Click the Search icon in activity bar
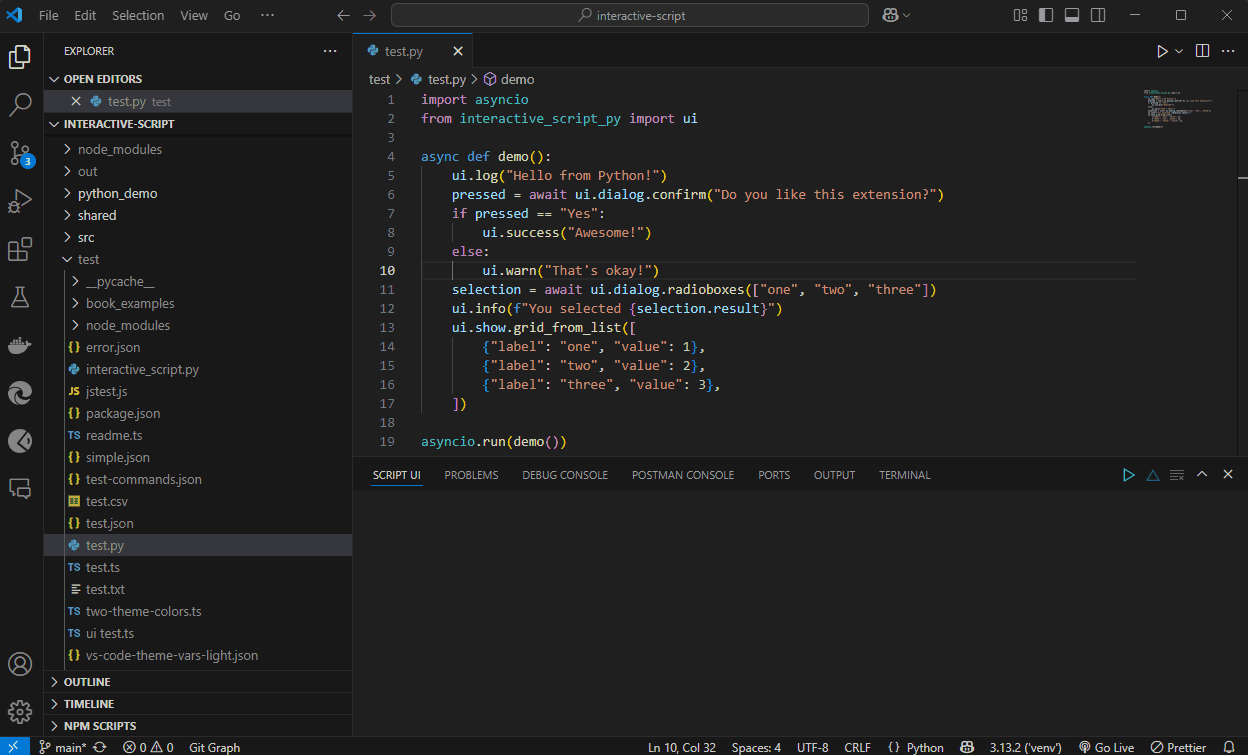Viewport: 1248px width, 755px height. coord(20,105)
